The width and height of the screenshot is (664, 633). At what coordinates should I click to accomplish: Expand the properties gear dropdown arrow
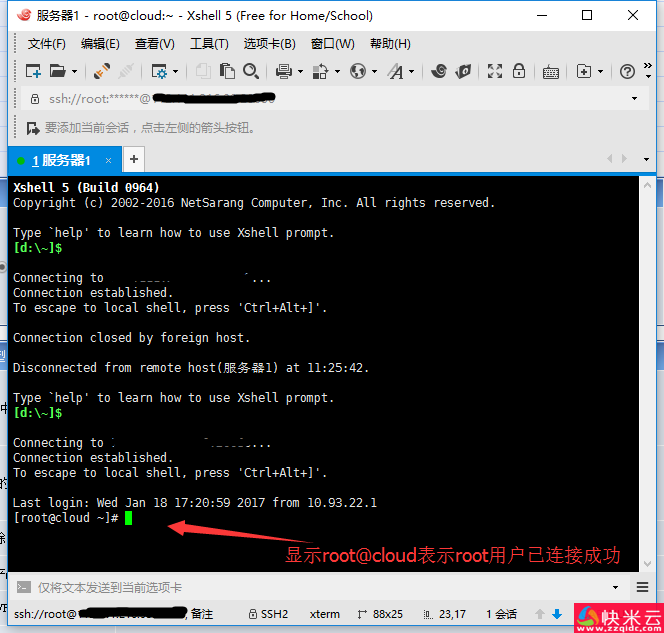pos(175,72)
